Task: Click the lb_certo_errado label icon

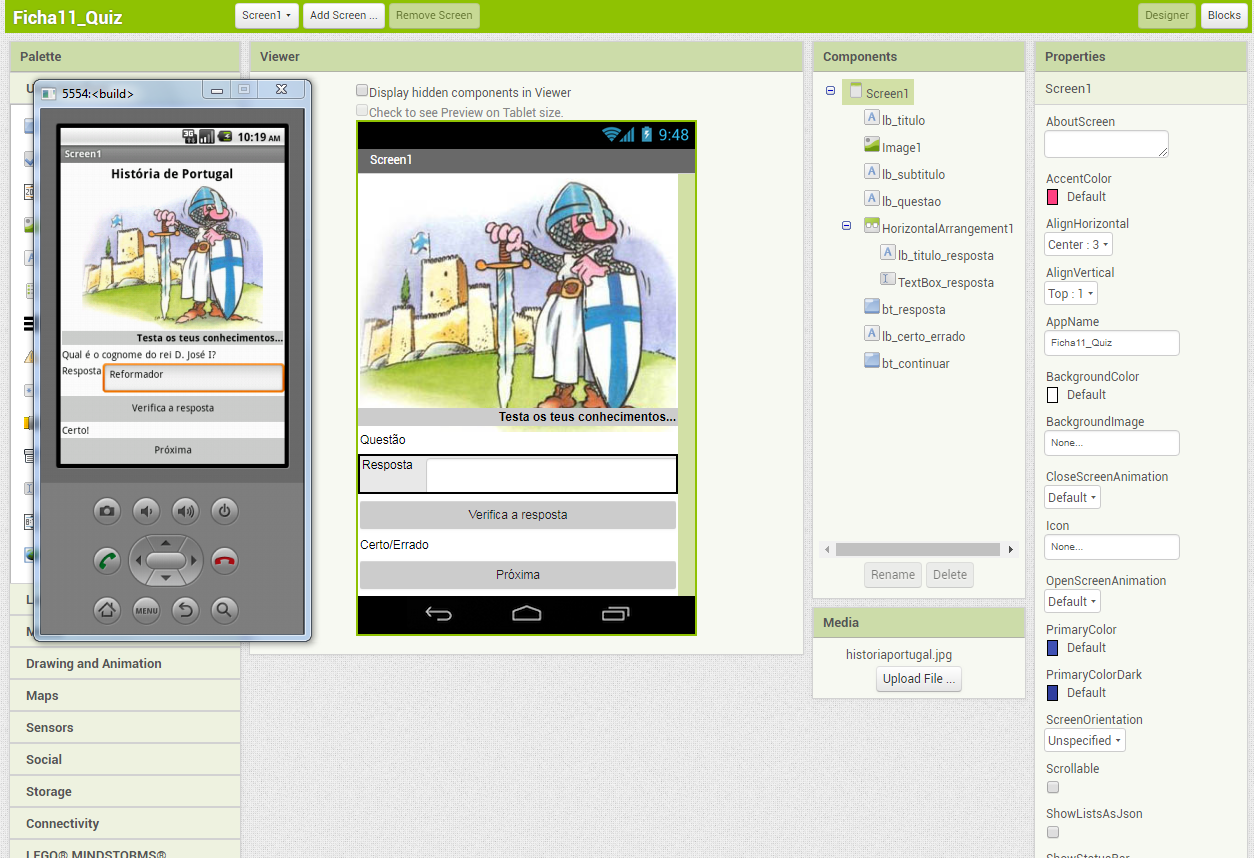Action: (x=872, y=334)
